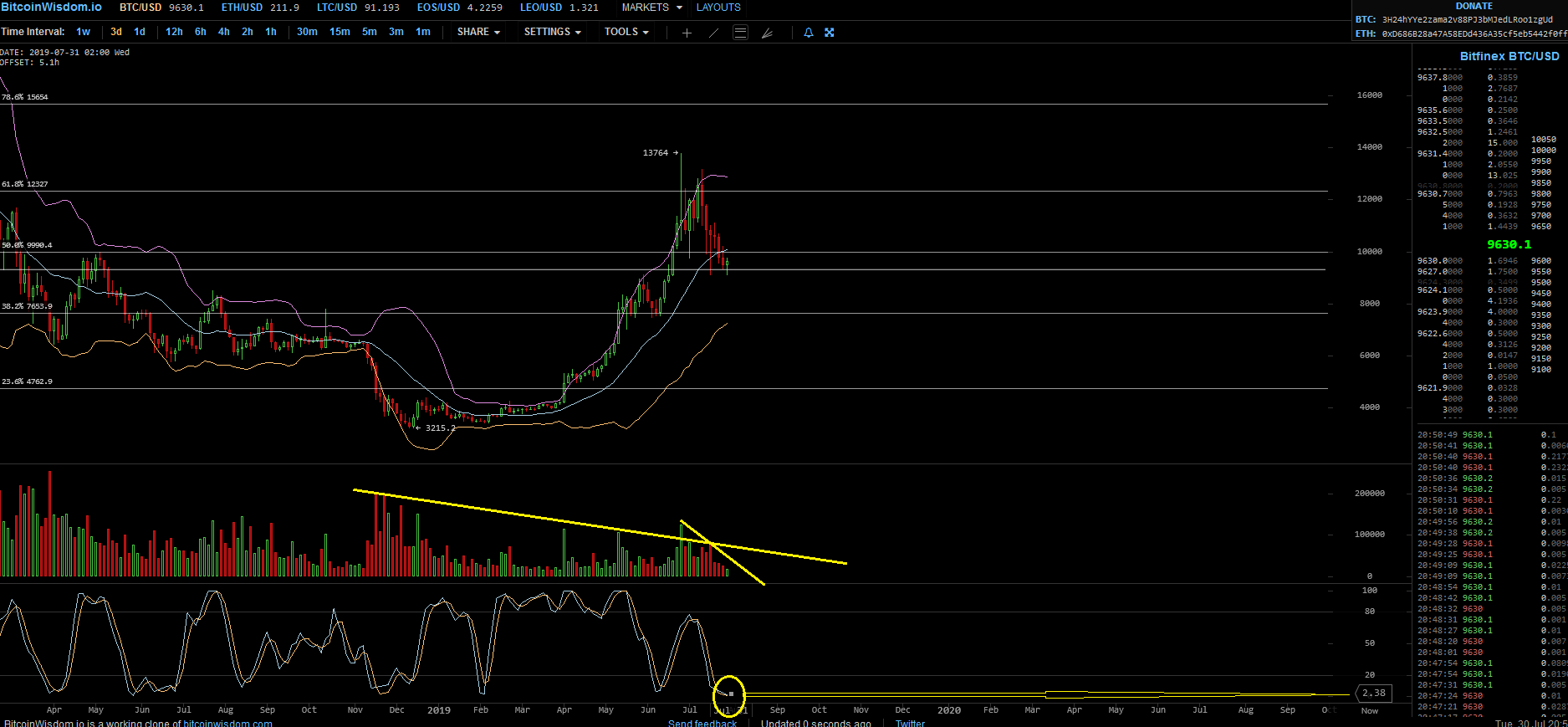
Task: Open the TOOLS dropdown menu
Action: tap(626, 32)
